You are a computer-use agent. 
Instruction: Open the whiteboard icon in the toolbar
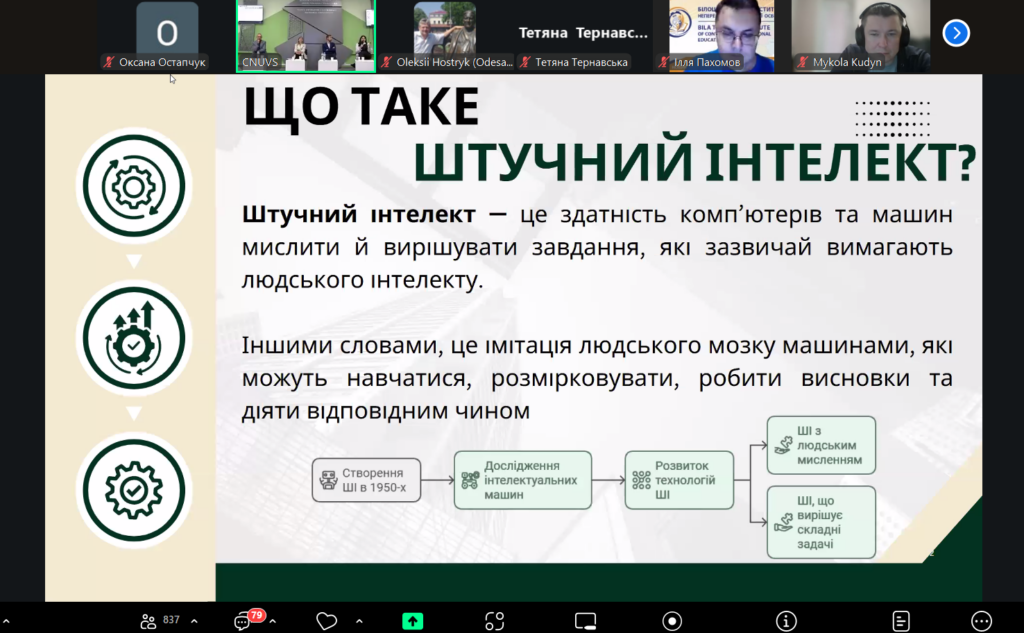tap(585, 621)
